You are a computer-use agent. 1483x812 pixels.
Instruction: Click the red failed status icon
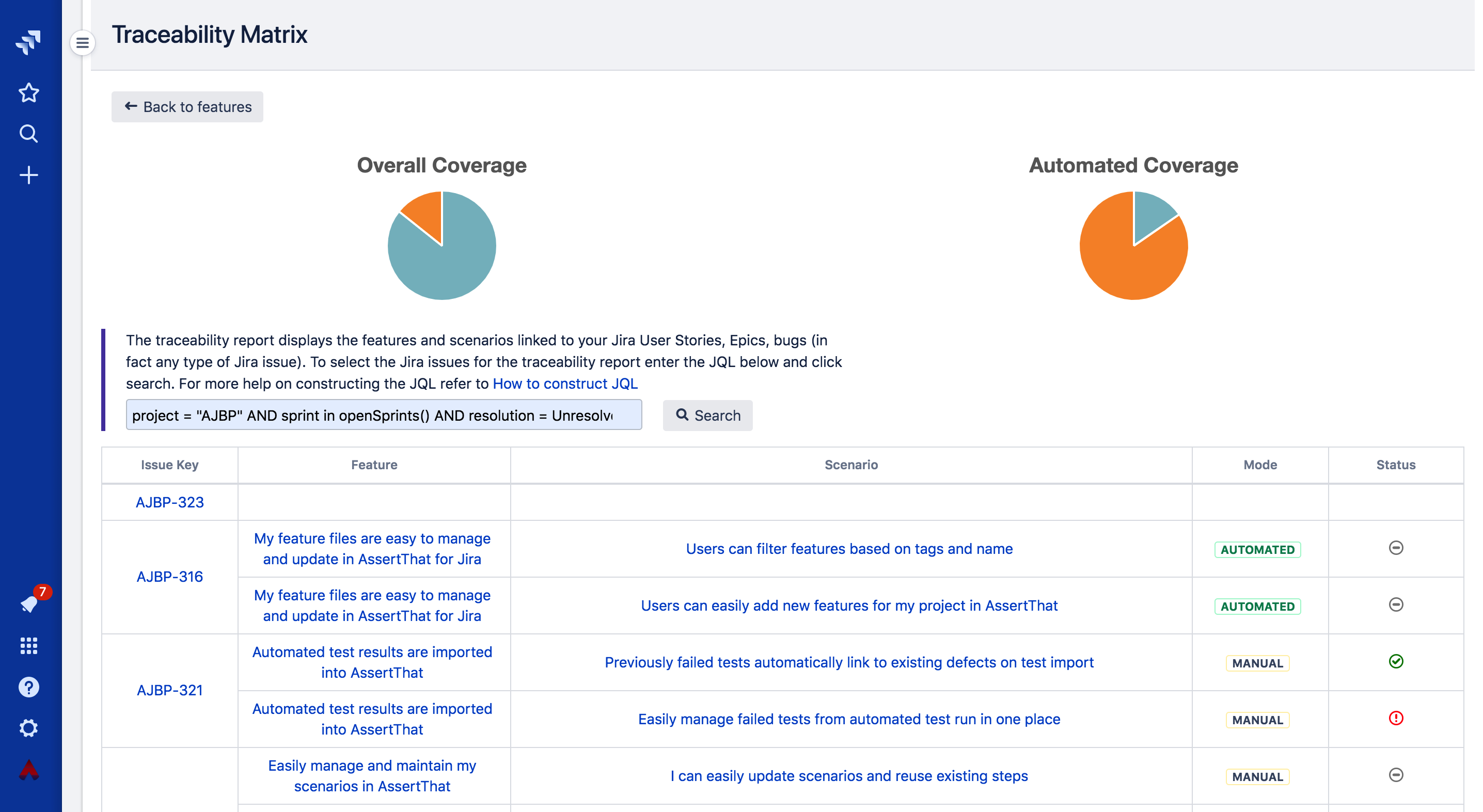pyautogui.click(x=1396, y=718)
